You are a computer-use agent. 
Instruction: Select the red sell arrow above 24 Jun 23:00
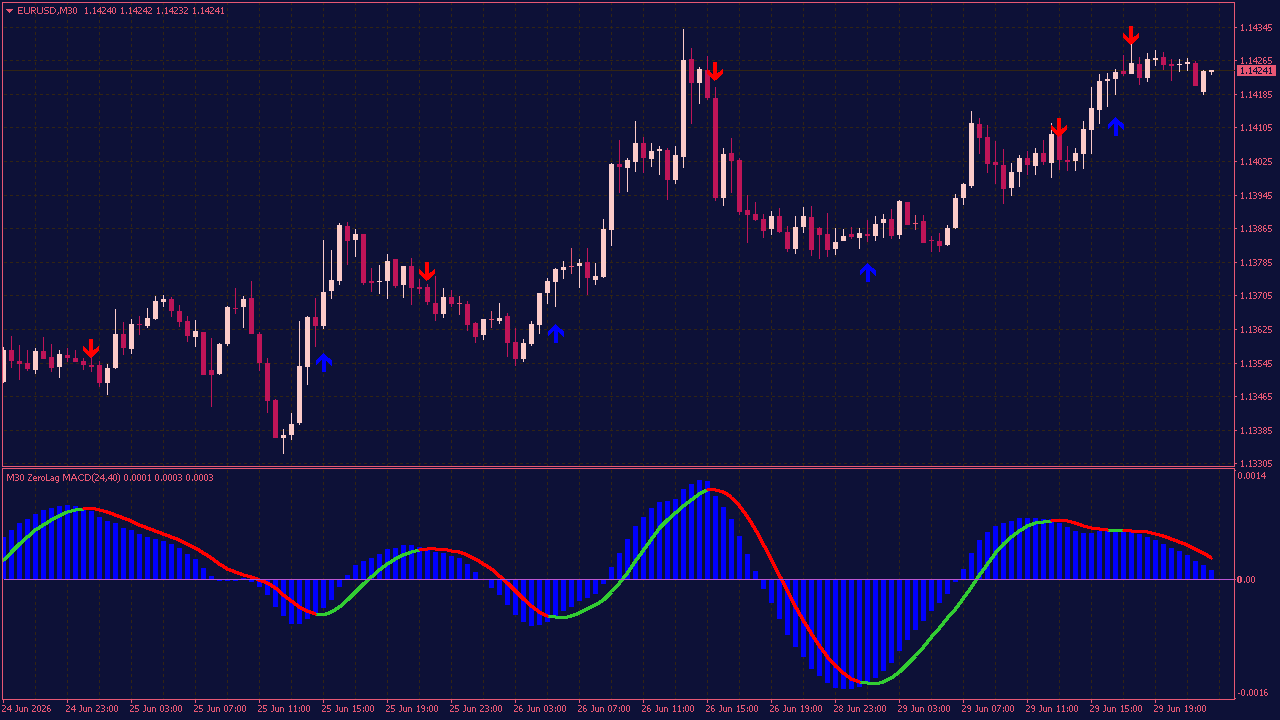point(91,349)
